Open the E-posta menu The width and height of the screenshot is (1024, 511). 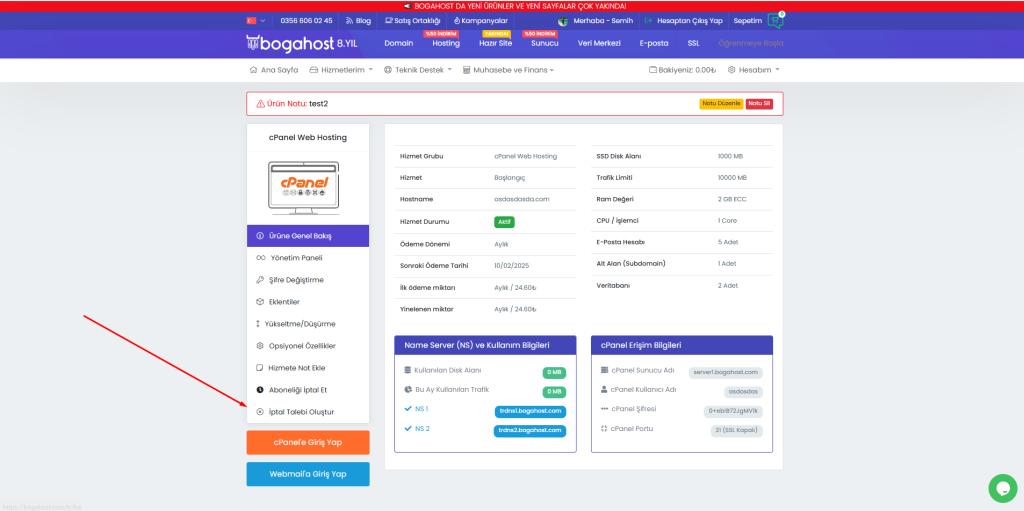pyautogui.click(x=654, y=44)
